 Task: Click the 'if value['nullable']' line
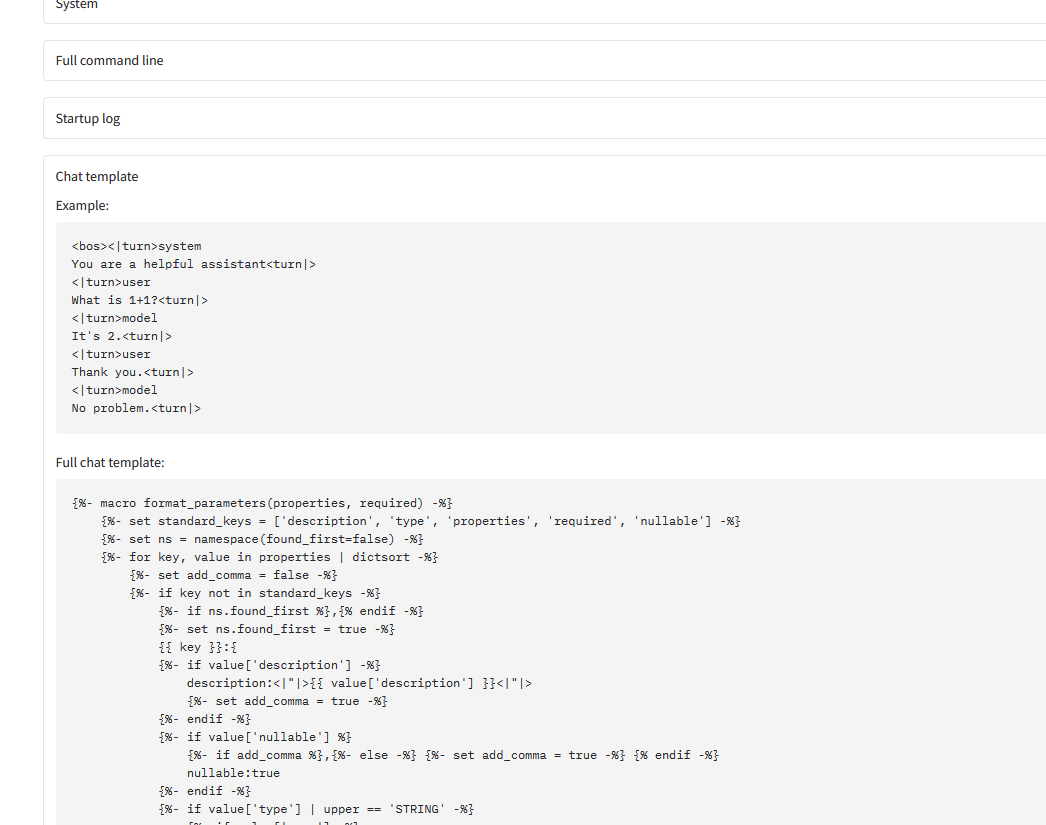[255, 737]
